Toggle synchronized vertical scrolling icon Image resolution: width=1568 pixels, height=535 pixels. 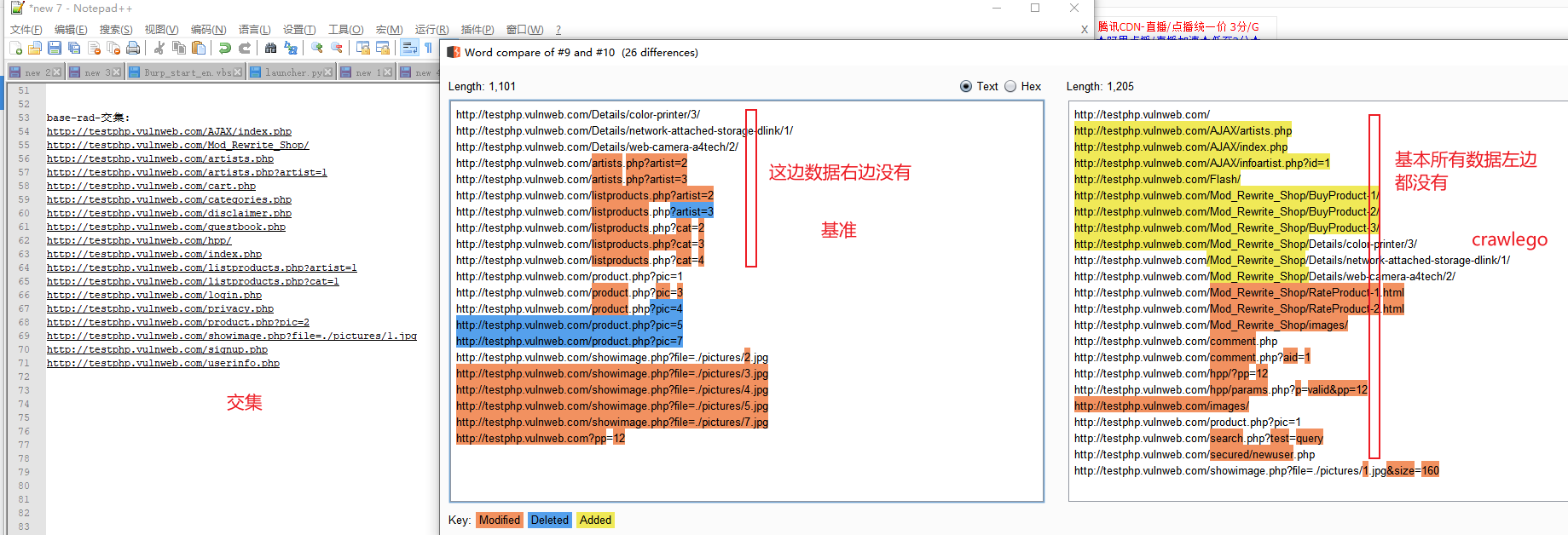click(363, 48)
